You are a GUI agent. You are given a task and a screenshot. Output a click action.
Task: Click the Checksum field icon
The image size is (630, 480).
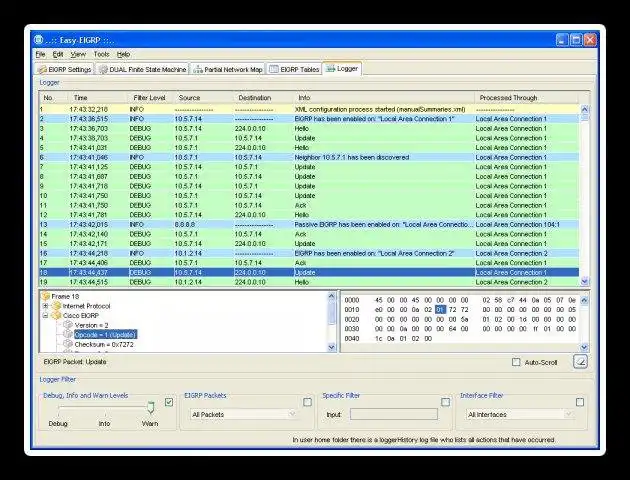click(x=68, y=344)
